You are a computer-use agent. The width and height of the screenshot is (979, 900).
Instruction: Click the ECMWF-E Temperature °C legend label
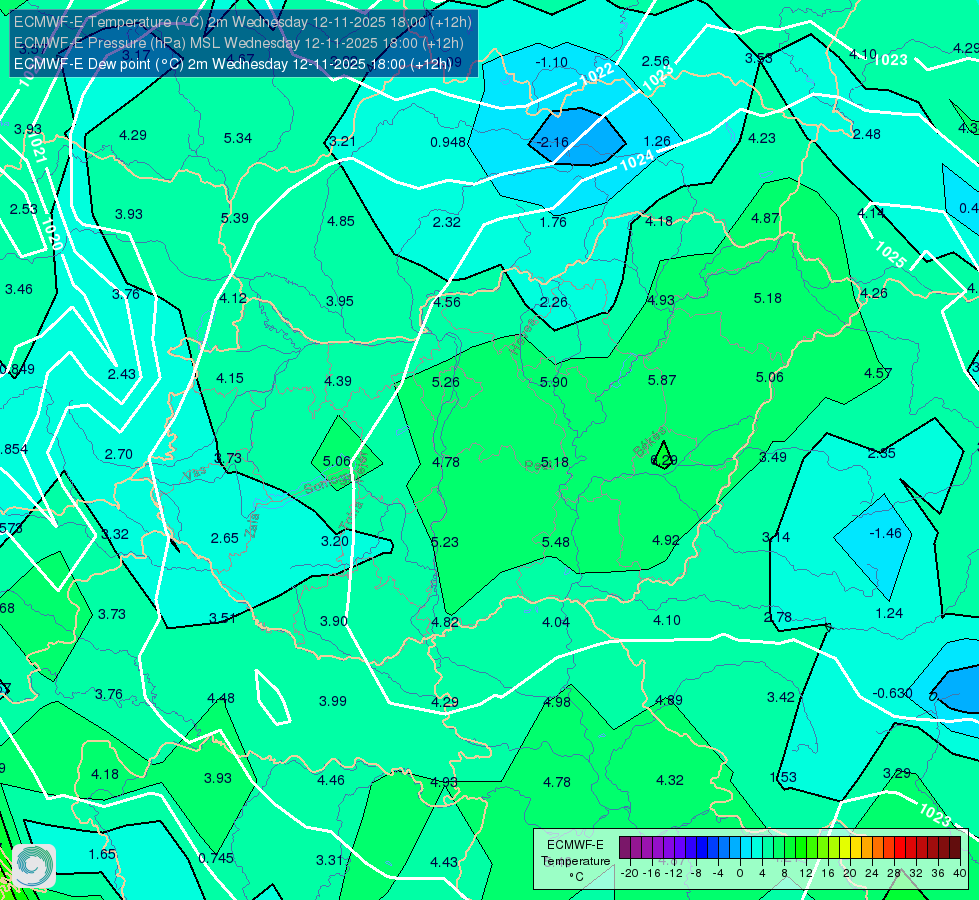coord(575,860)
